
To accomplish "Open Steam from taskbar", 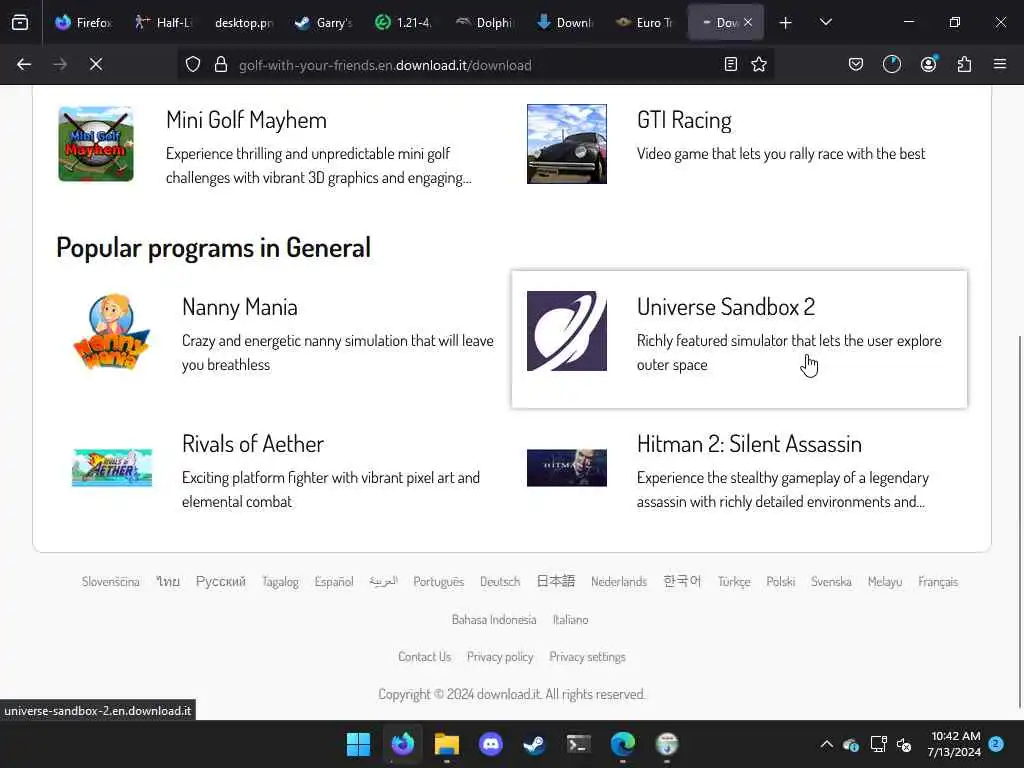I will [534, 744].
